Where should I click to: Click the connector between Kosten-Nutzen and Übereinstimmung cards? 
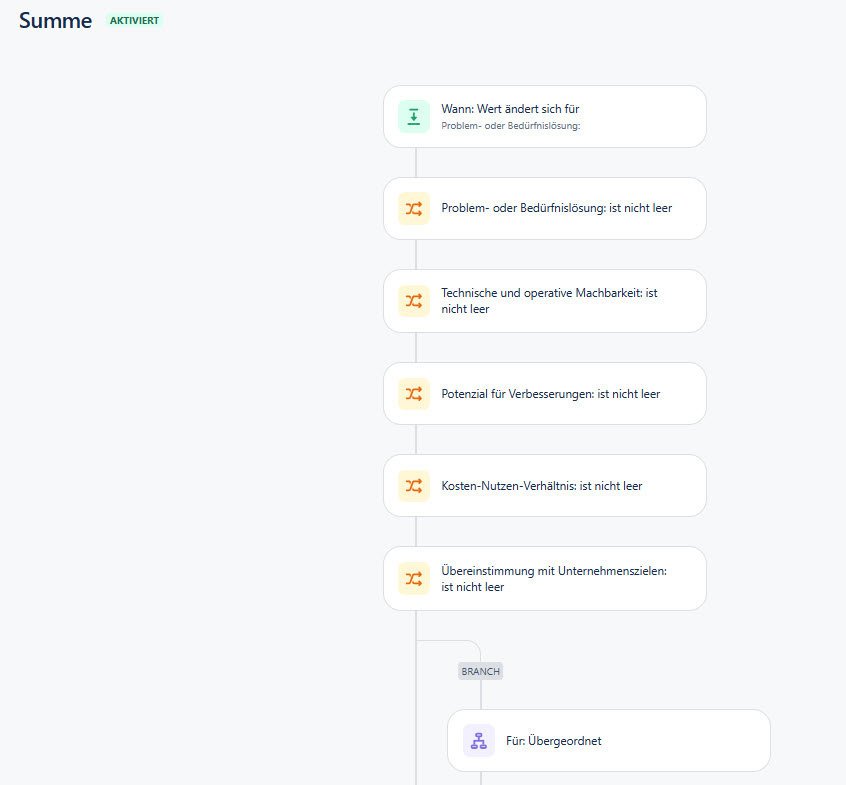coord(416,531)
